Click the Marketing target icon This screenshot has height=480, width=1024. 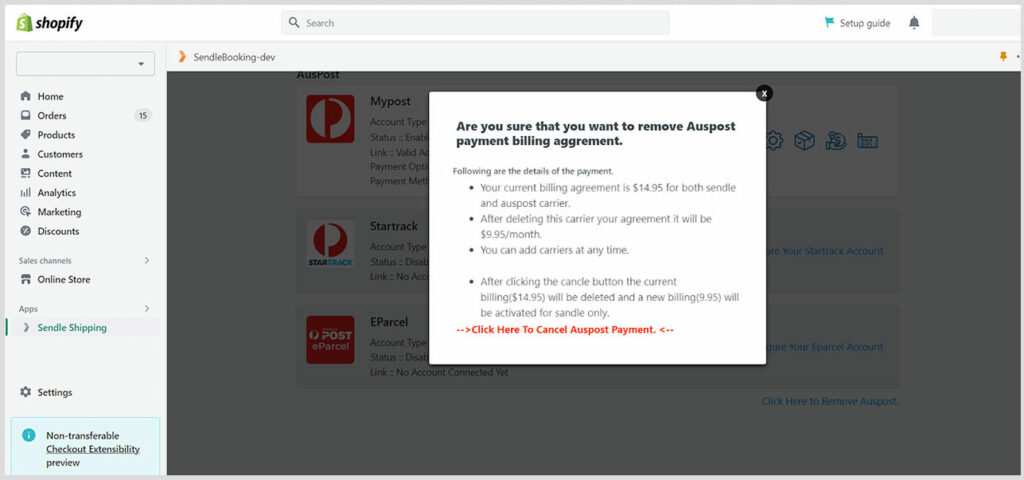point(25,212)
